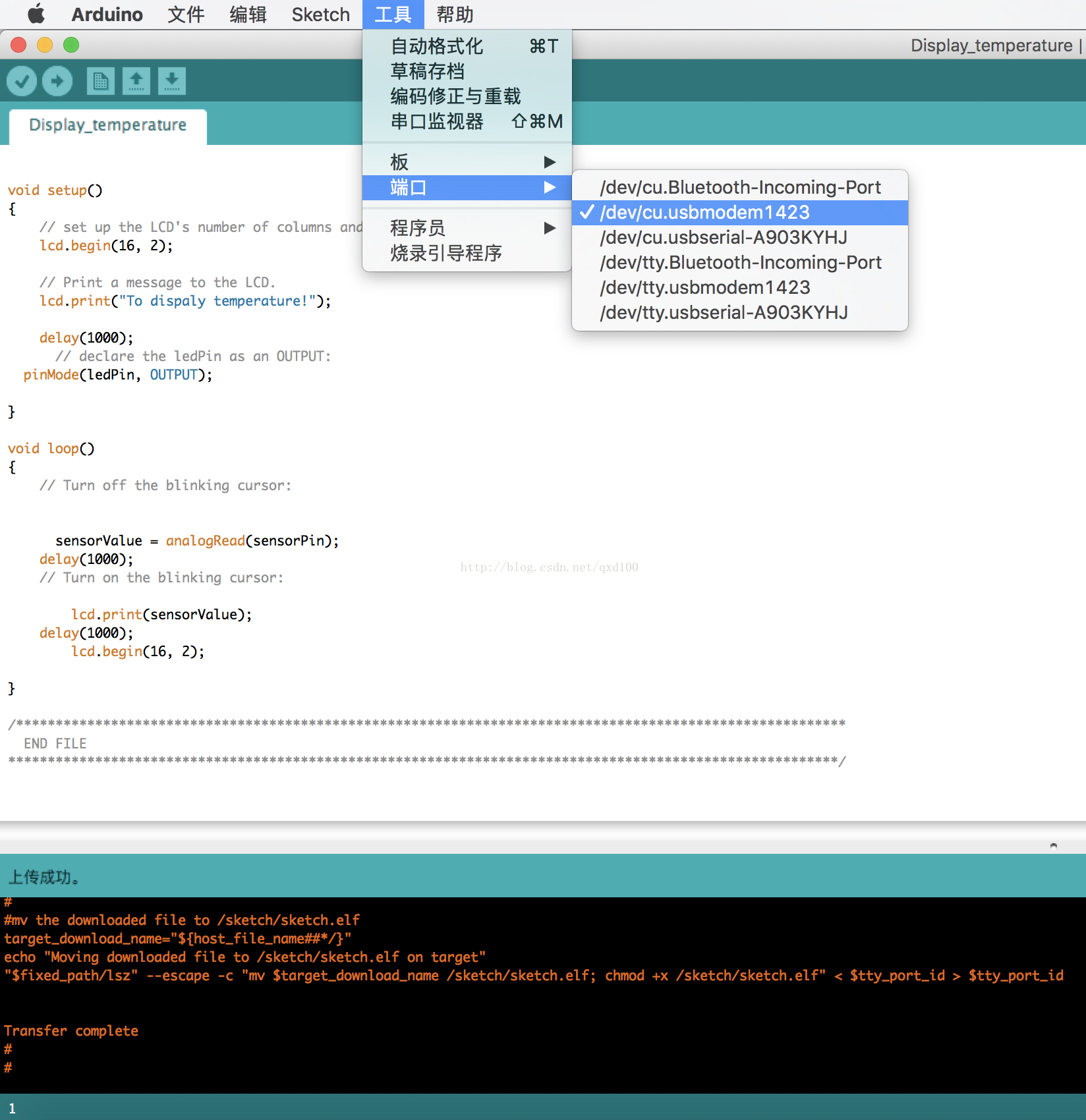Choose 草稿存档 menu entry
Image resolution: width=1086 pixels, height=1120 pixels.
[x=467, y=71]
